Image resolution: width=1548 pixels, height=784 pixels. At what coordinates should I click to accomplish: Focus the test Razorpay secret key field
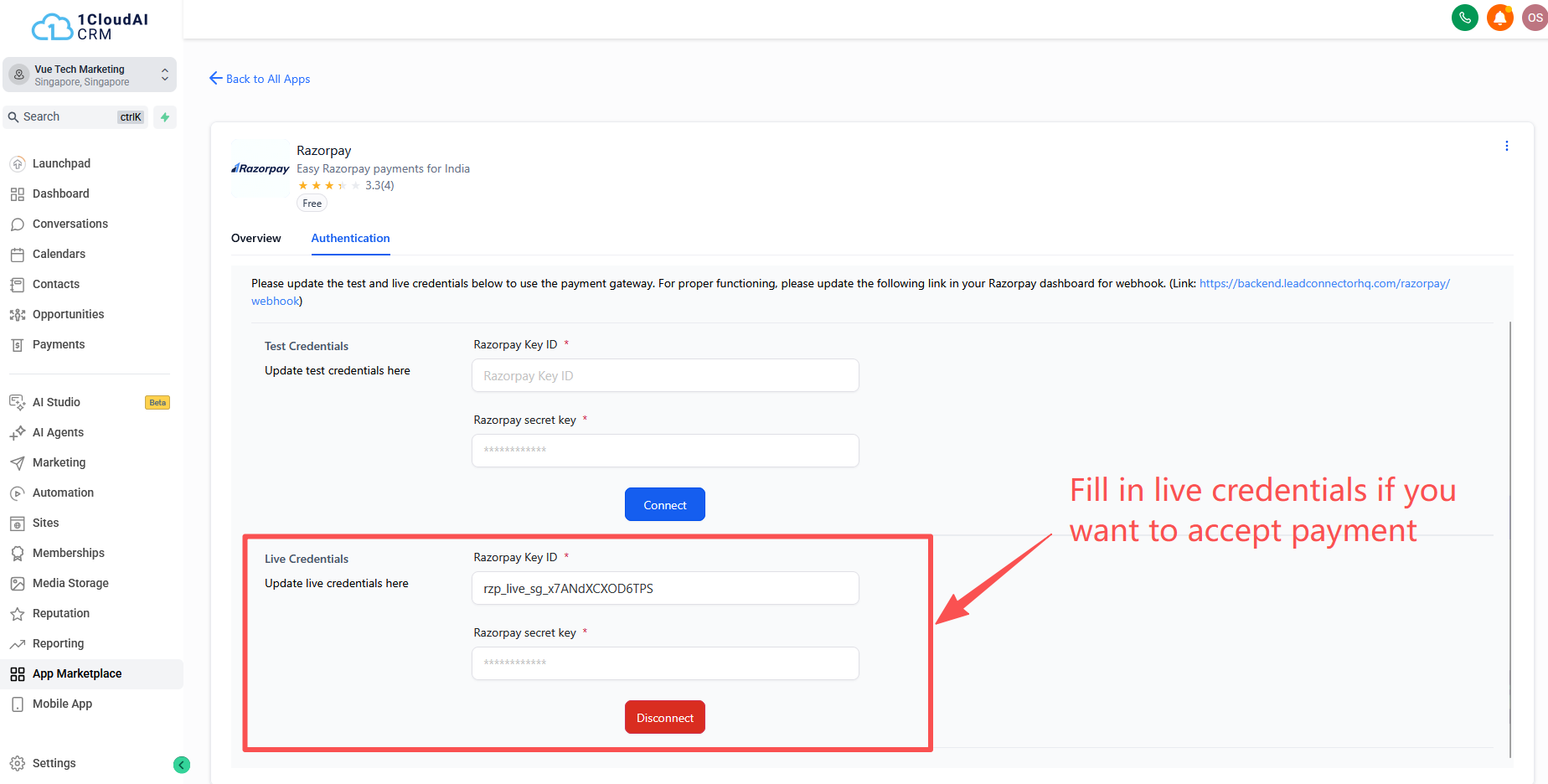[x=665, y=451]
